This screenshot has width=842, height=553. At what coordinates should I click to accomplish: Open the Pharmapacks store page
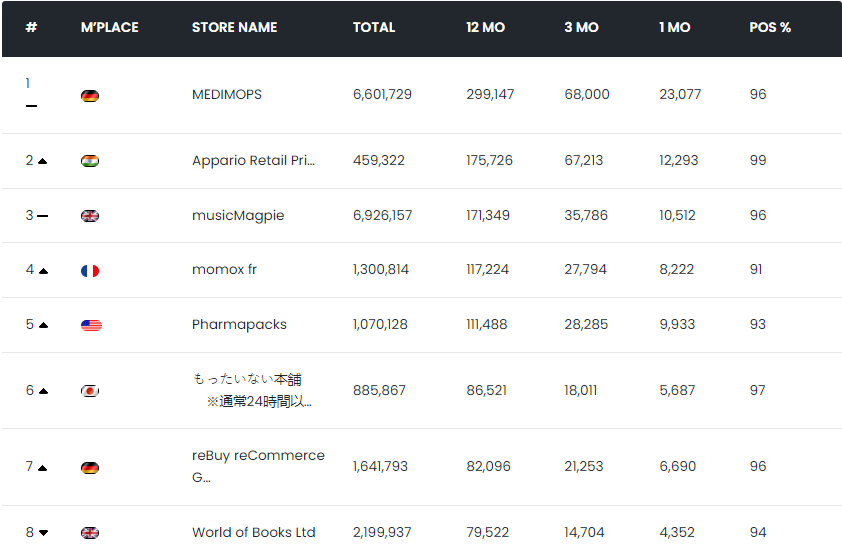[239, 325]
